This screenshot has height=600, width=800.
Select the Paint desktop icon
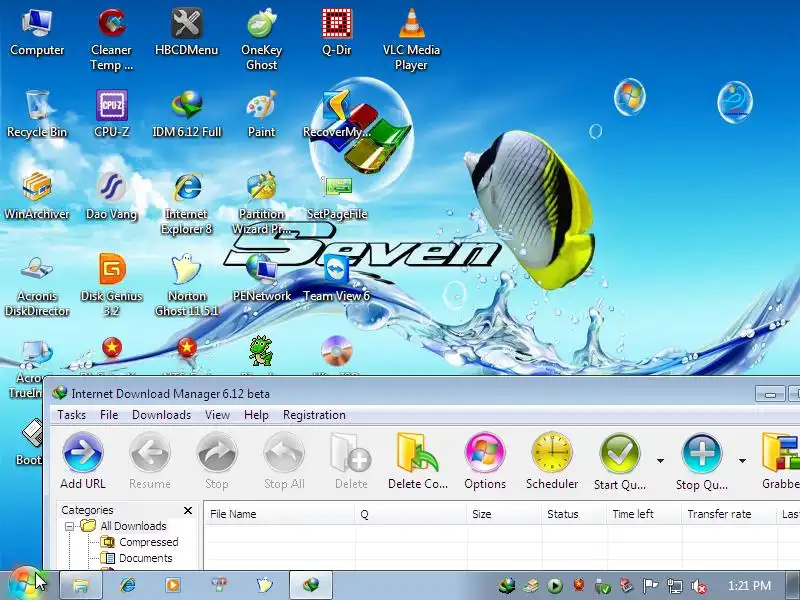click(262, 114)
